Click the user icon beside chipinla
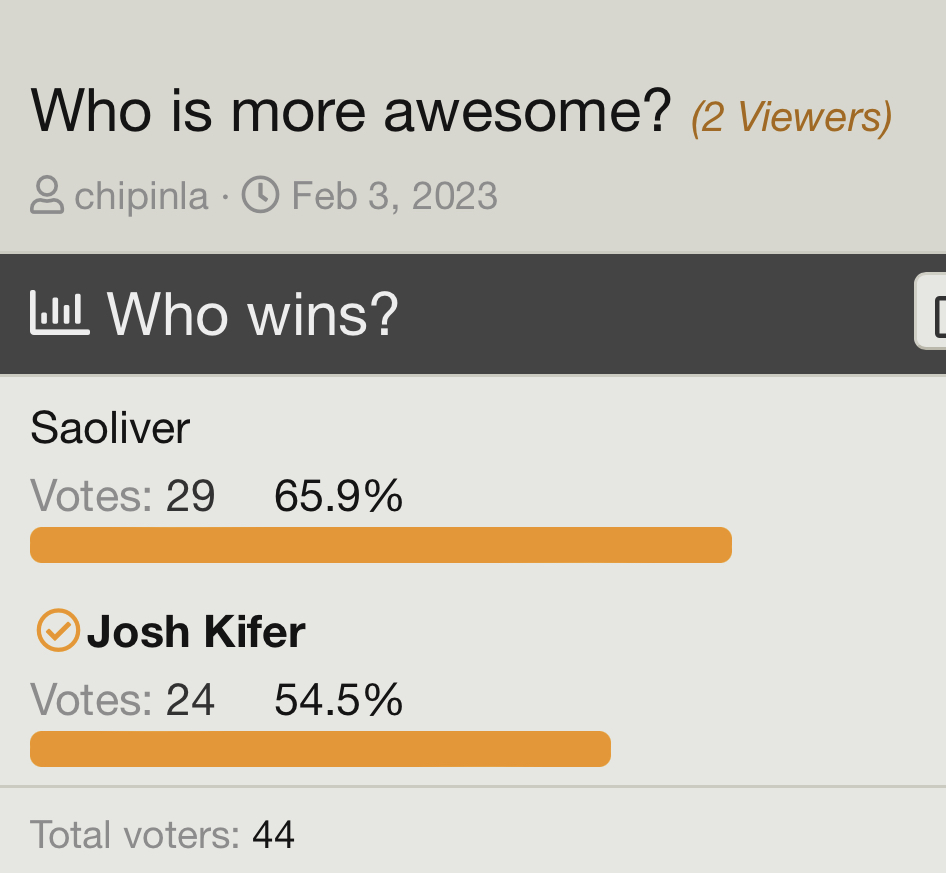946x873 pixels. tap(47, 195)
